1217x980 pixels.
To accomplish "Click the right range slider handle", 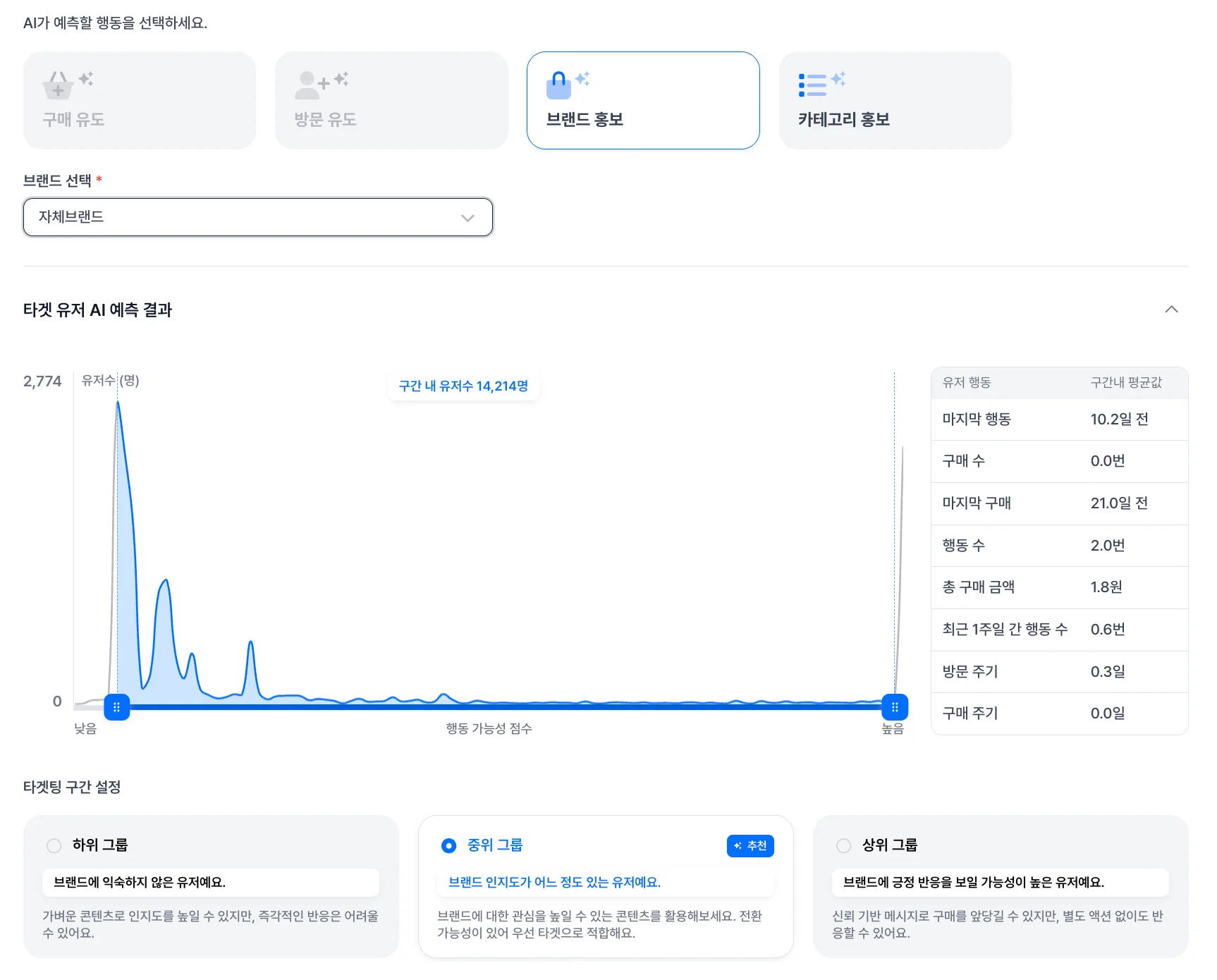I will (x=895, y=707).
